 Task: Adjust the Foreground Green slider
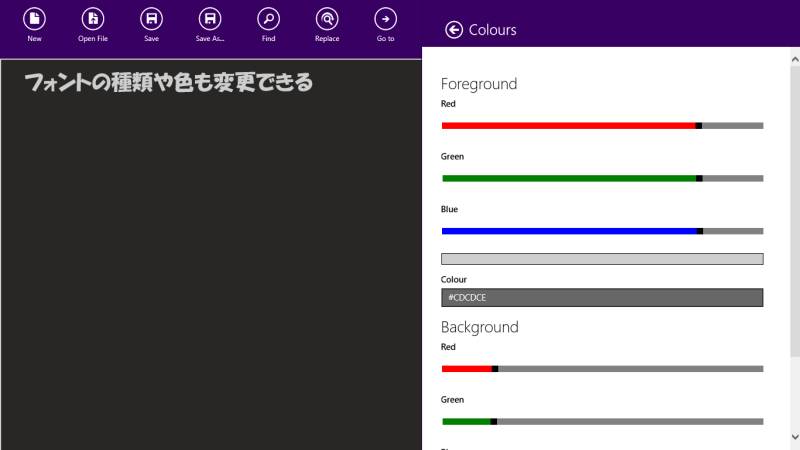pyautogui.click(x=602, y=179)
